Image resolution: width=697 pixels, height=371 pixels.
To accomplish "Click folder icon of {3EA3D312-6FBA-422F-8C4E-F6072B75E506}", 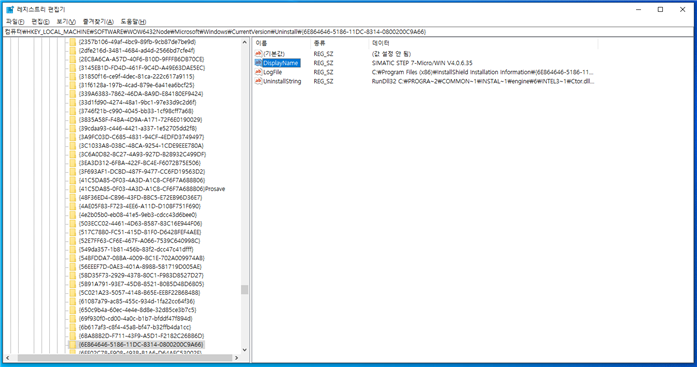I will [x=72, y=163].
